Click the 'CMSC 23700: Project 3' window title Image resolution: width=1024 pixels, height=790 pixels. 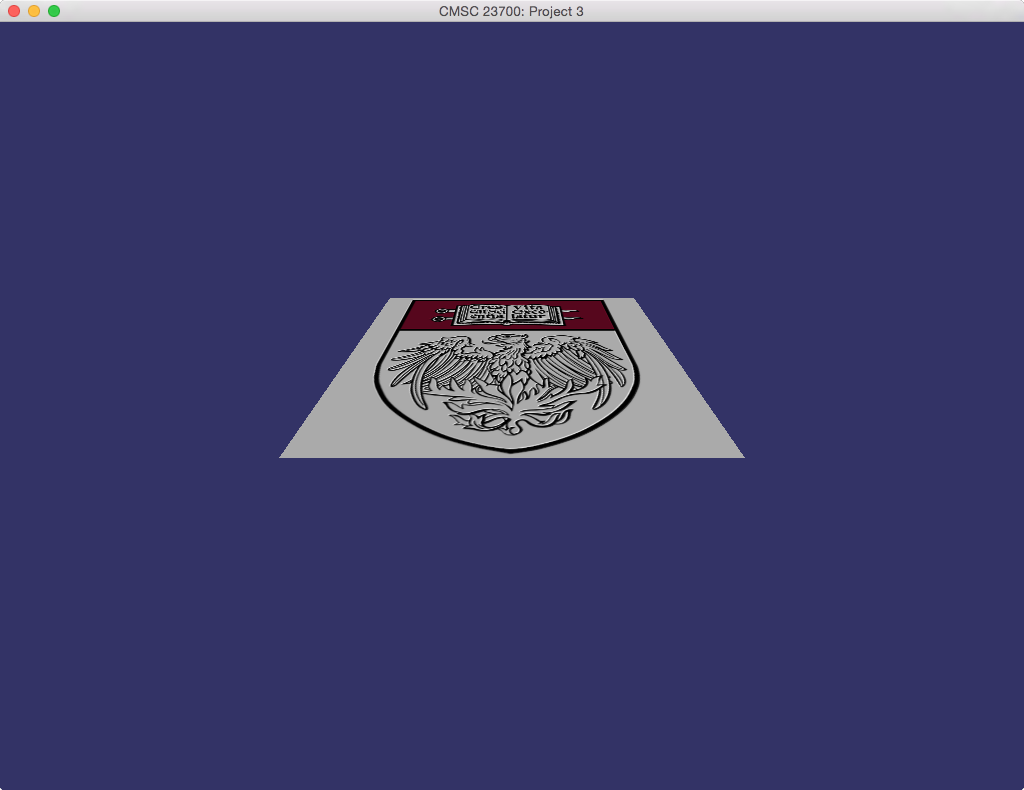pos(511,11)
